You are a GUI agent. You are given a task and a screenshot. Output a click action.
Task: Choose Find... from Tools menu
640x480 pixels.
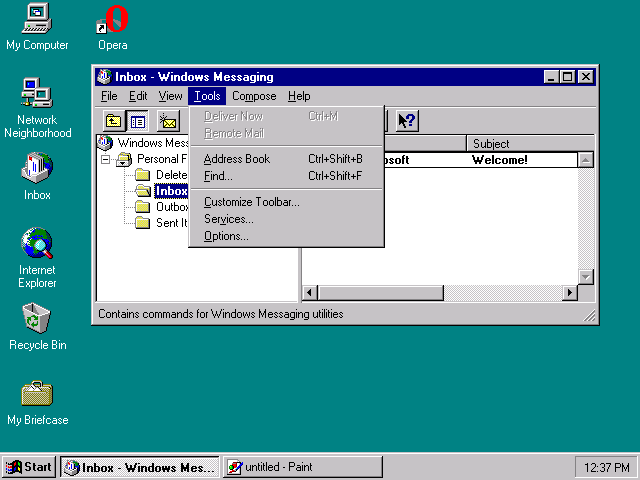point(287,176)
